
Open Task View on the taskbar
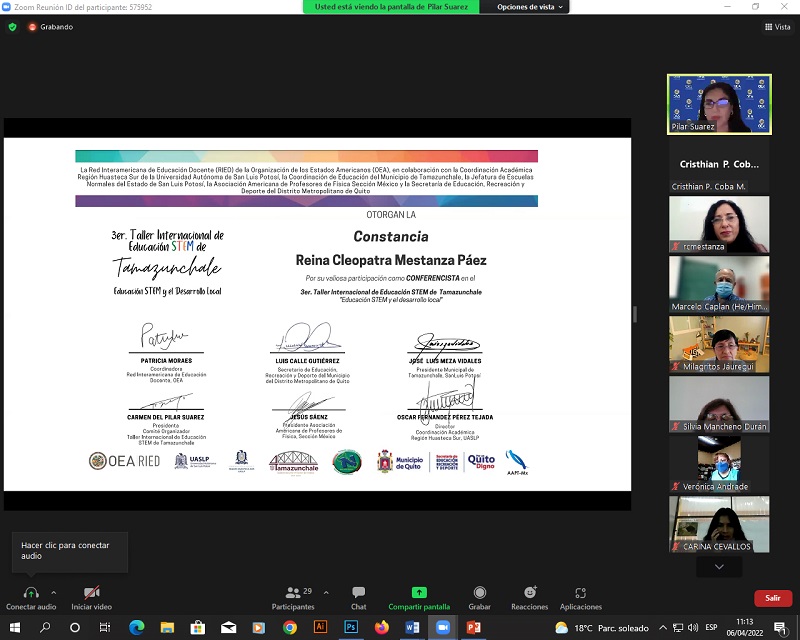coord(105,627)
